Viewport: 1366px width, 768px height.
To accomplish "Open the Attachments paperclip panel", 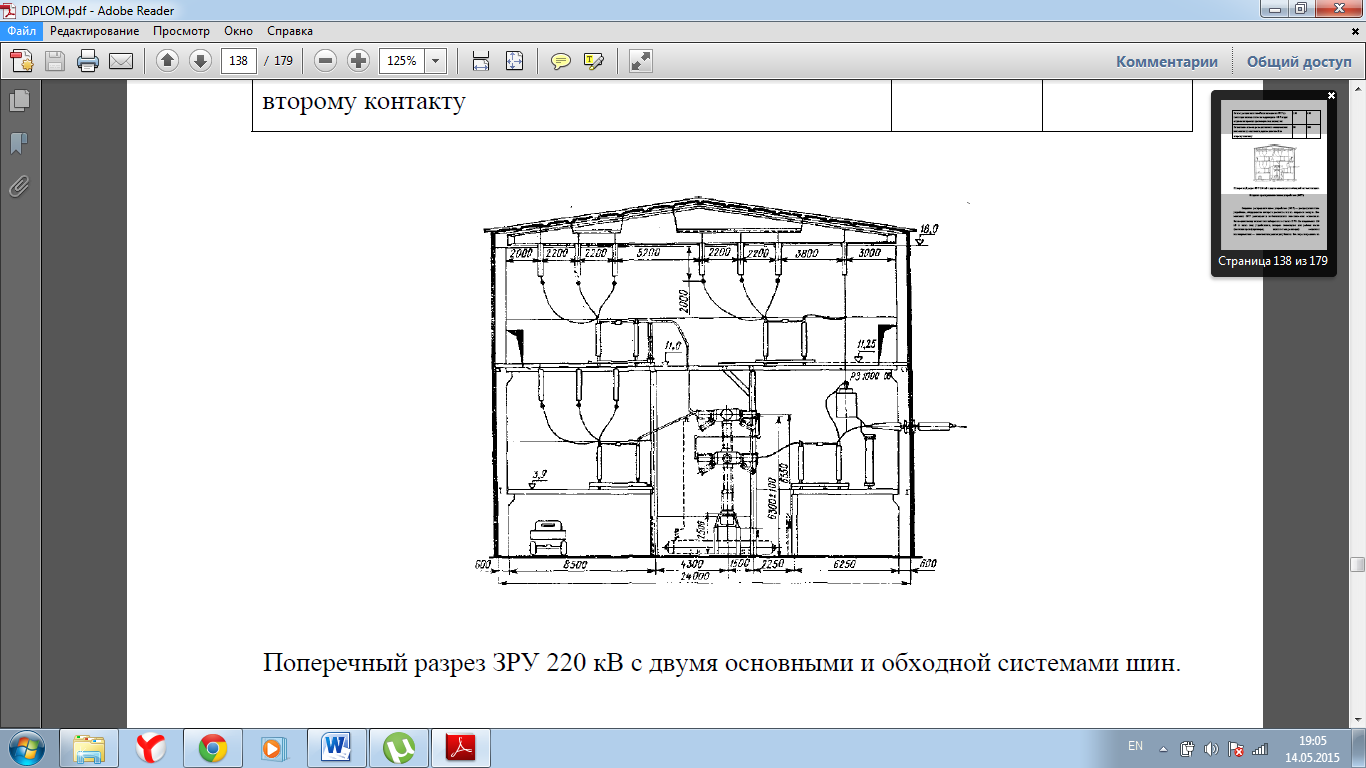I will pos(18,186).
